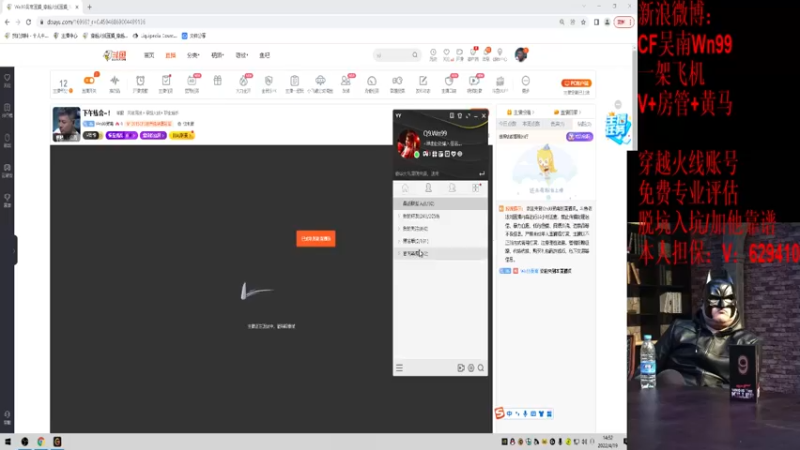Open the heart follow icon in site header
800x450 pixels.
coord(446,53)
